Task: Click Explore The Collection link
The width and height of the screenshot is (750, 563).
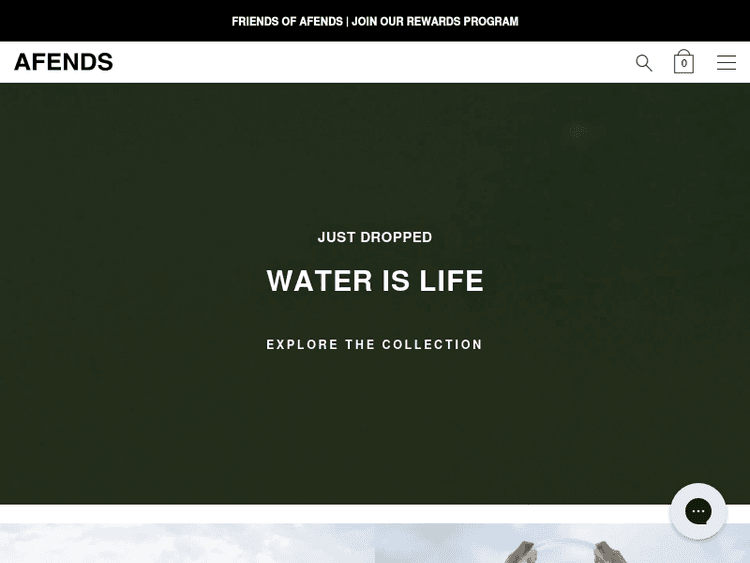Action: (375, 344)
